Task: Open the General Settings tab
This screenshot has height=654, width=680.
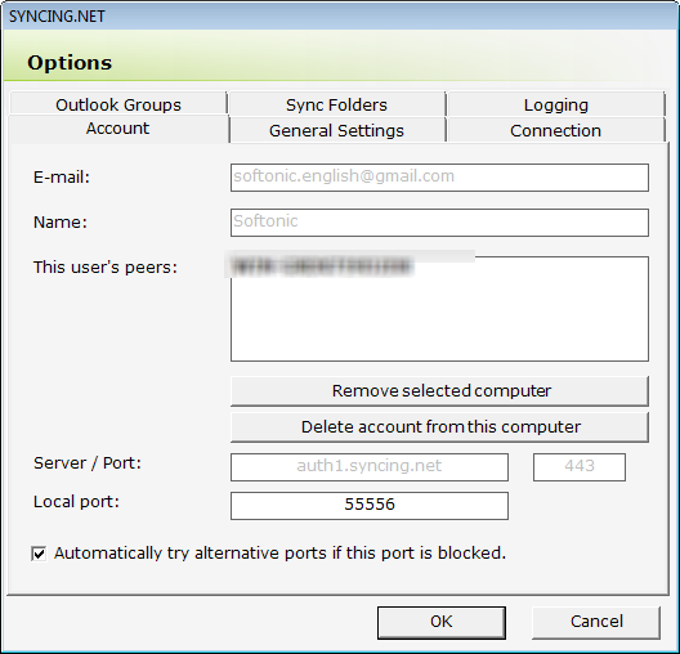Action: (337, 130)
